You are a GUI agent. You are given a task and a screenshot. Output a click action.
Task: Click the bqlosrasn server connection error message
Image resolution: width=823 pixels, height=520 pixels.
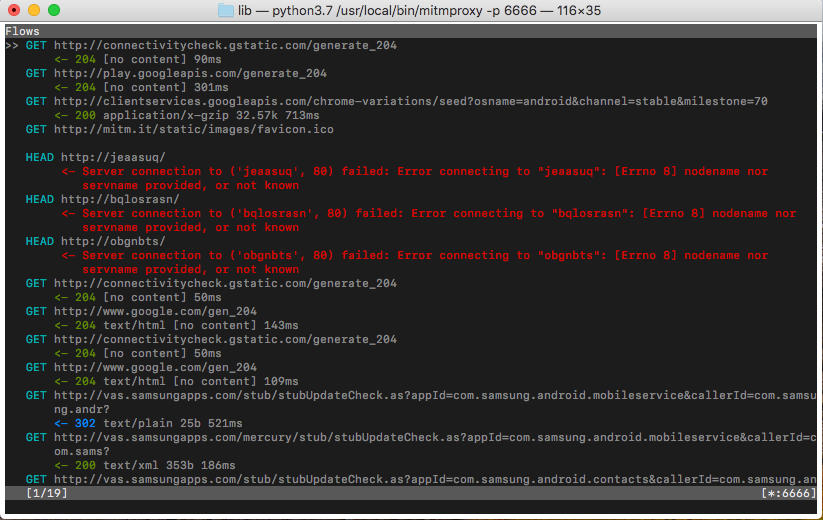tap(429, 220)
